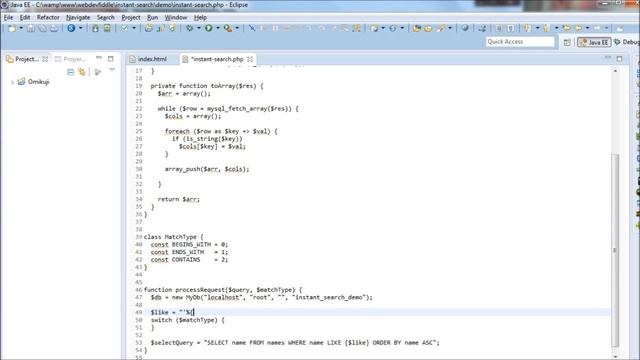Switch to the Java EE perspective
Screen dimensions: 640x360
coord(594,42)
